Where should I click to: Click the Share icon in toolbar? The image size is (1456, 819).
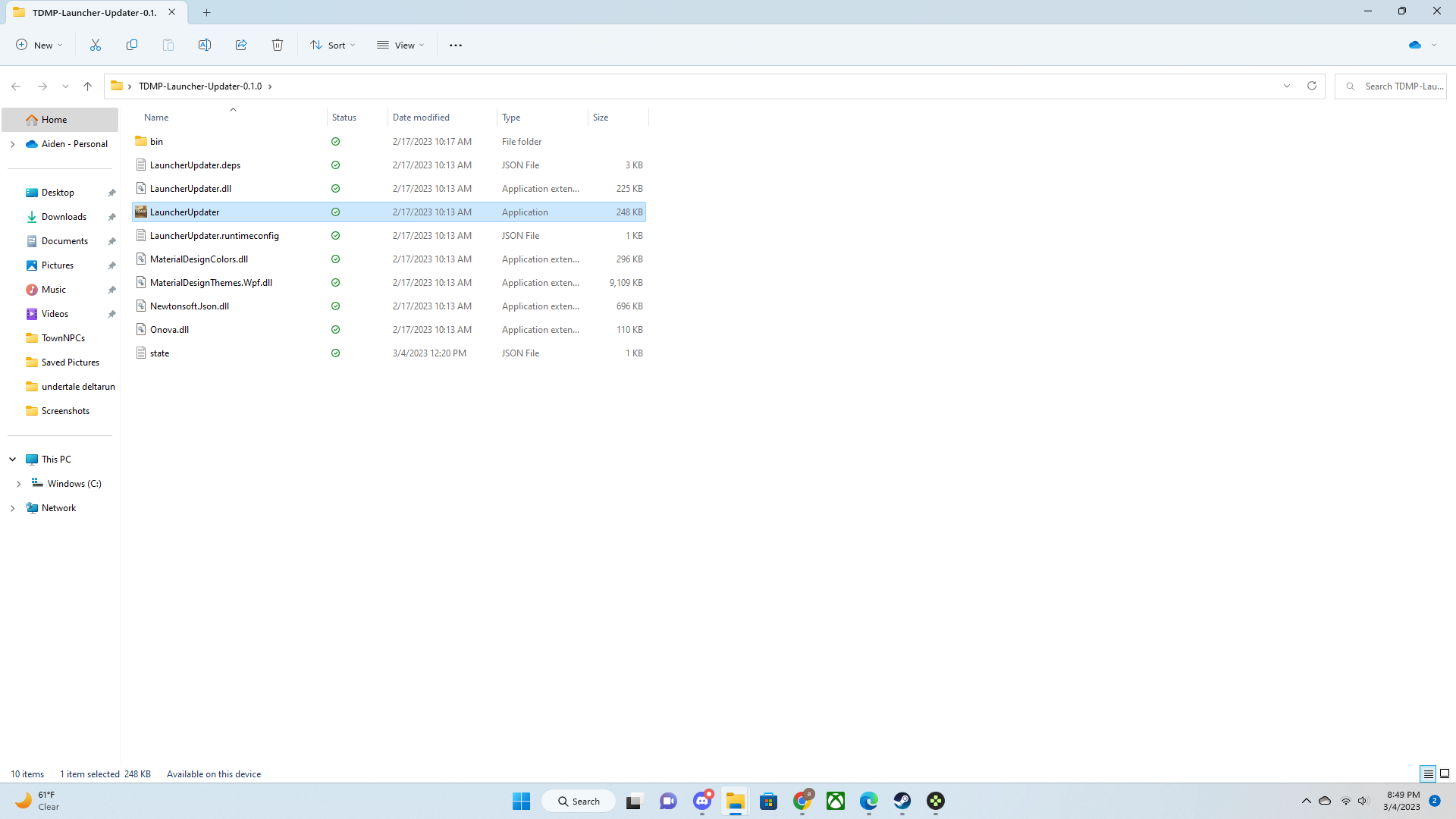click(241, 45)
